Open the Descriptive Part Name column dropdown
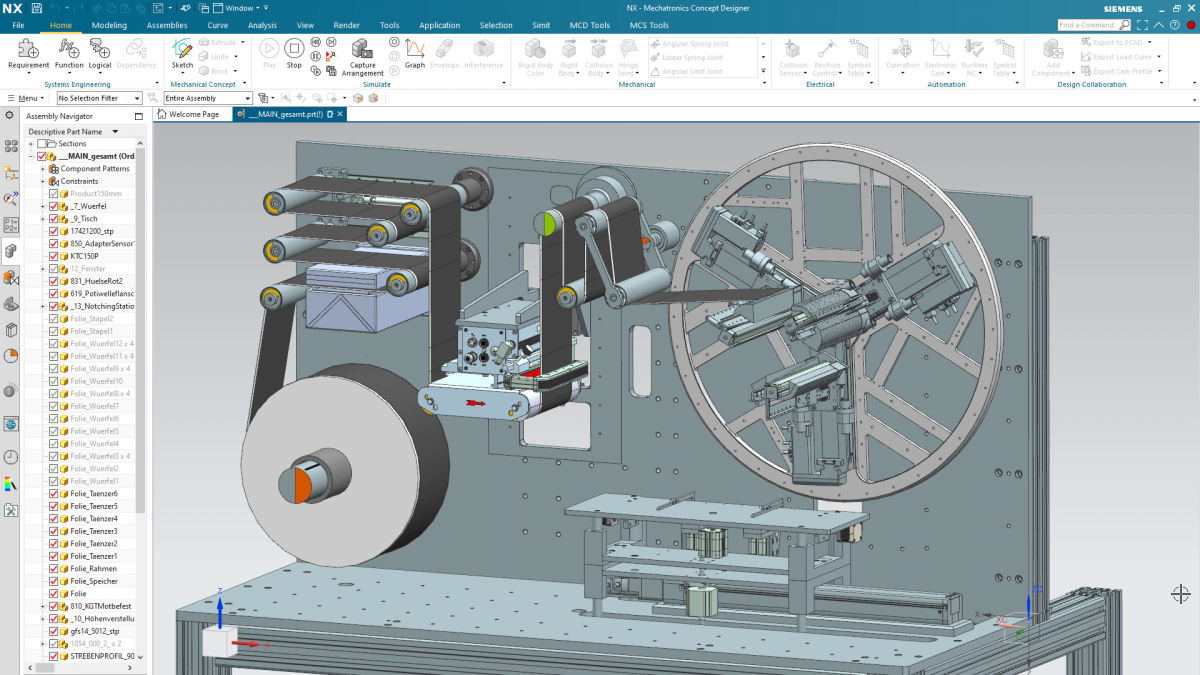 [115, 131]
